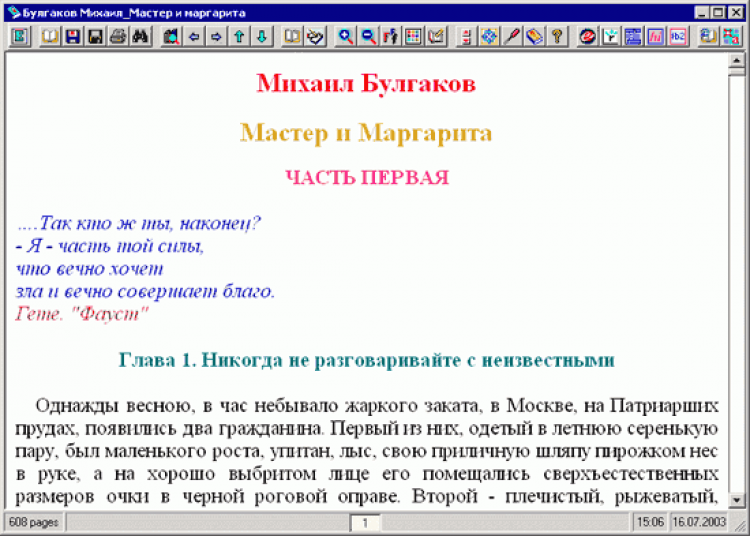Click the title 'Мастер и Маргарита'
The width and height of the screenshot is (750, 536).
[x=366, y=132]
